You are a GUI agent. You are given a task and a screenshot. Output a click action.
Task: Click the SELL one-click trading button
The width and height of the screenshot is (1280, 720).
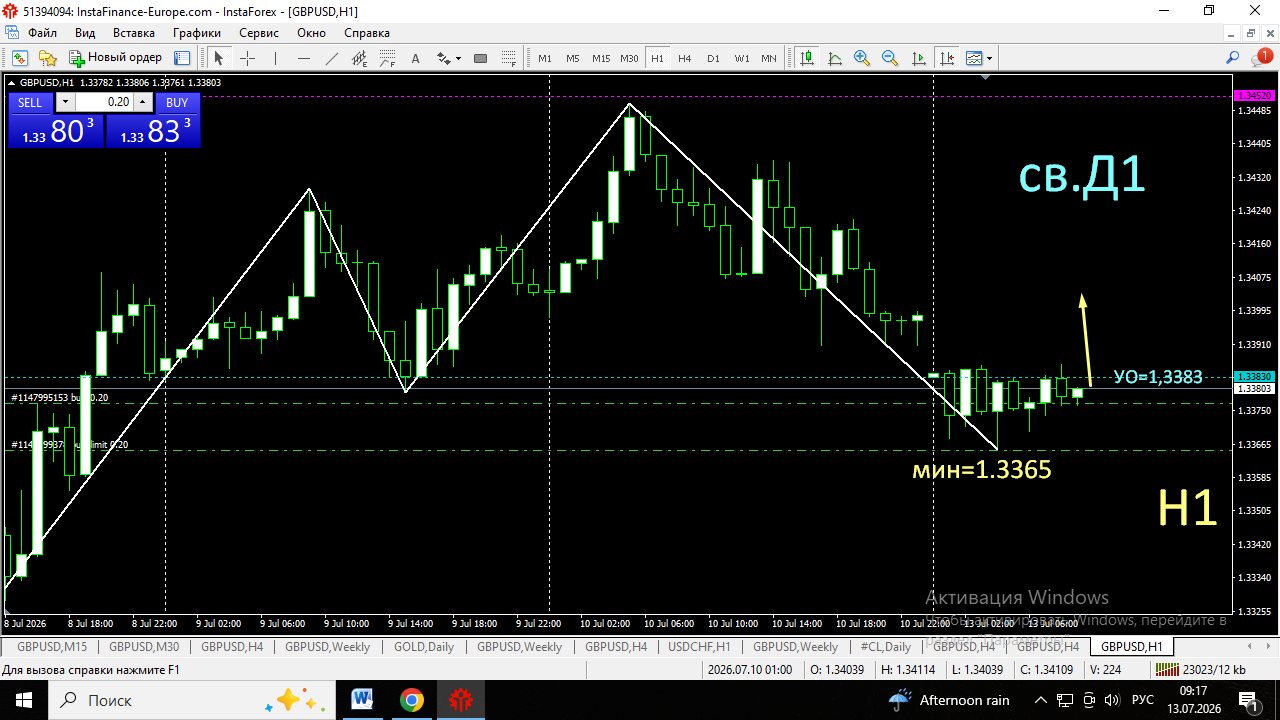30,102
